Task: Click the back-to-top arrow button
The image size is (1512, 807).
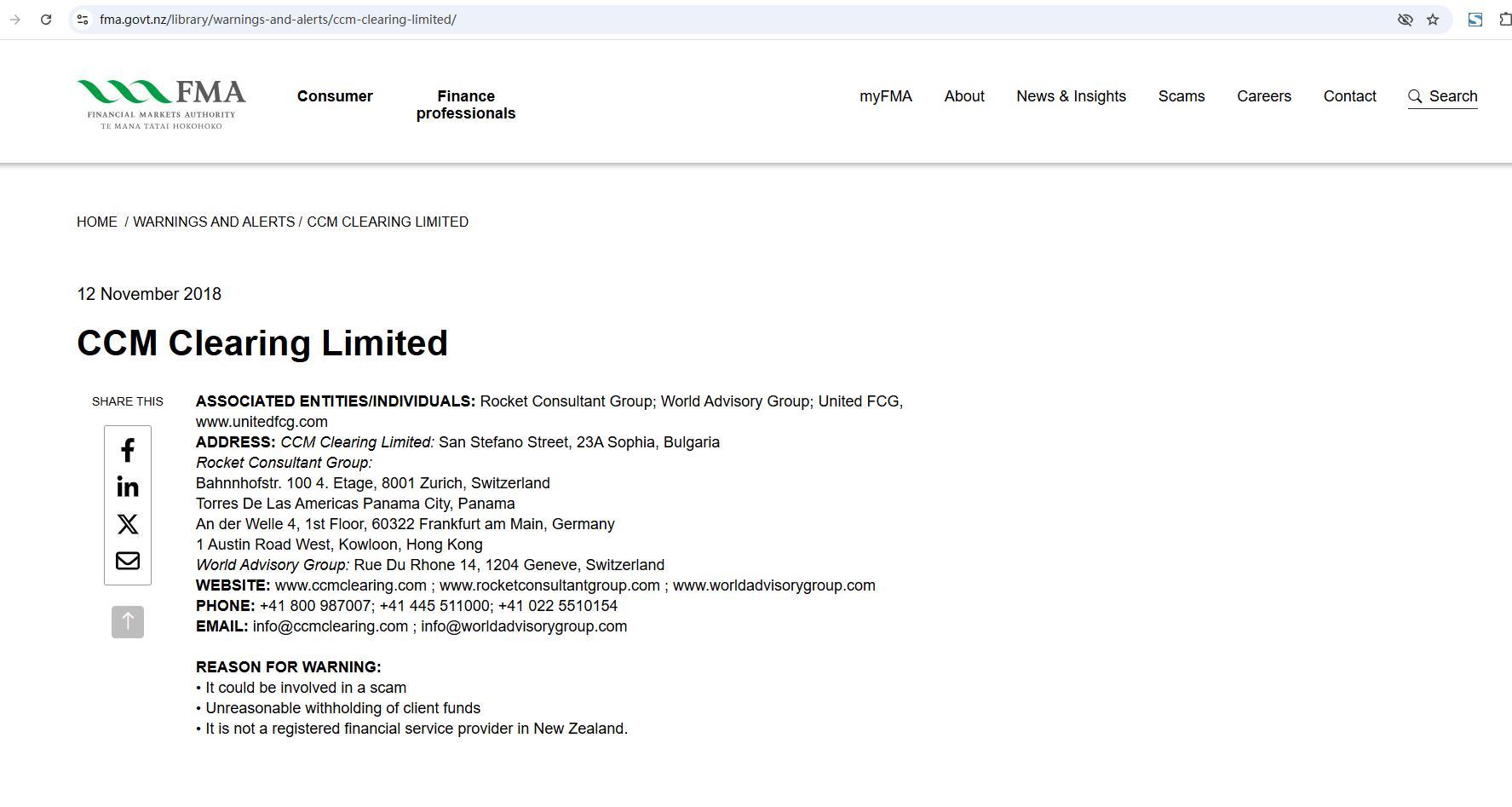Action: (128, 622)
